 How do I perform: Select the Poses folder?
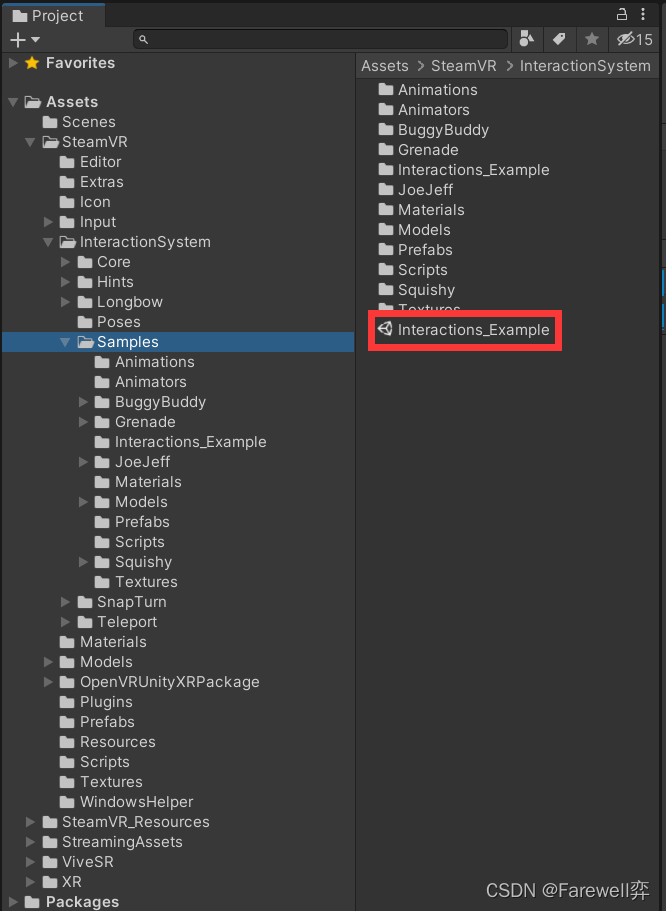(x=109, y=322)
